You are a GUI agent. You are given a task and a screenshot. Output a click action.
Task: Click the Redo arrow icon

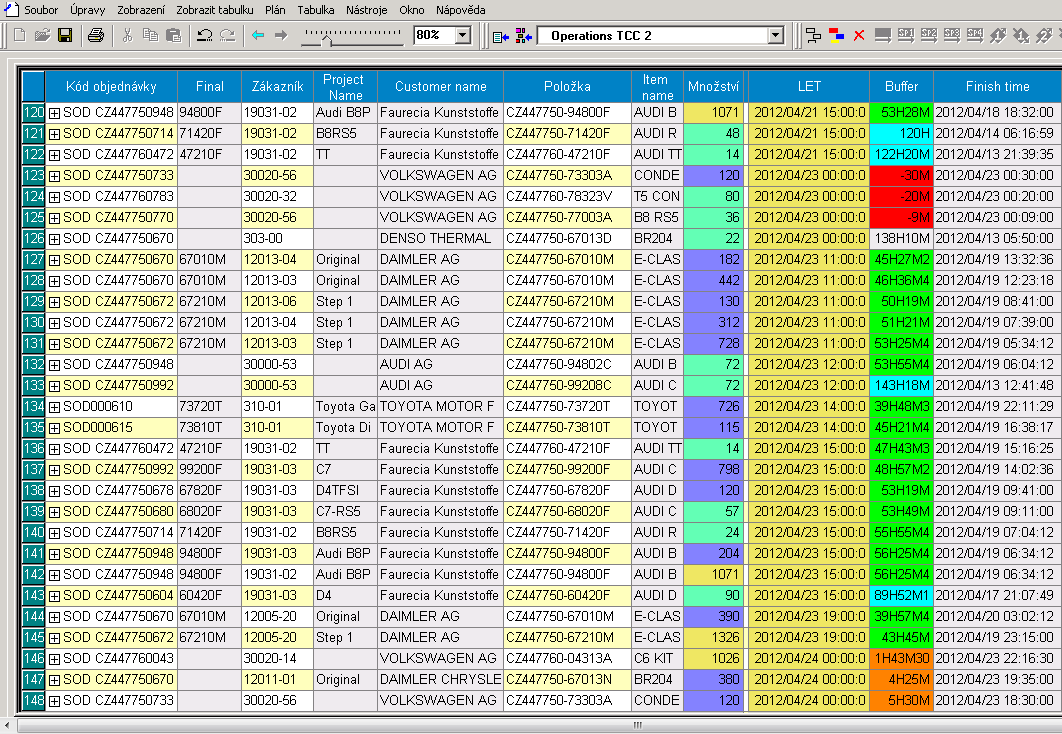tap(228, 35)
